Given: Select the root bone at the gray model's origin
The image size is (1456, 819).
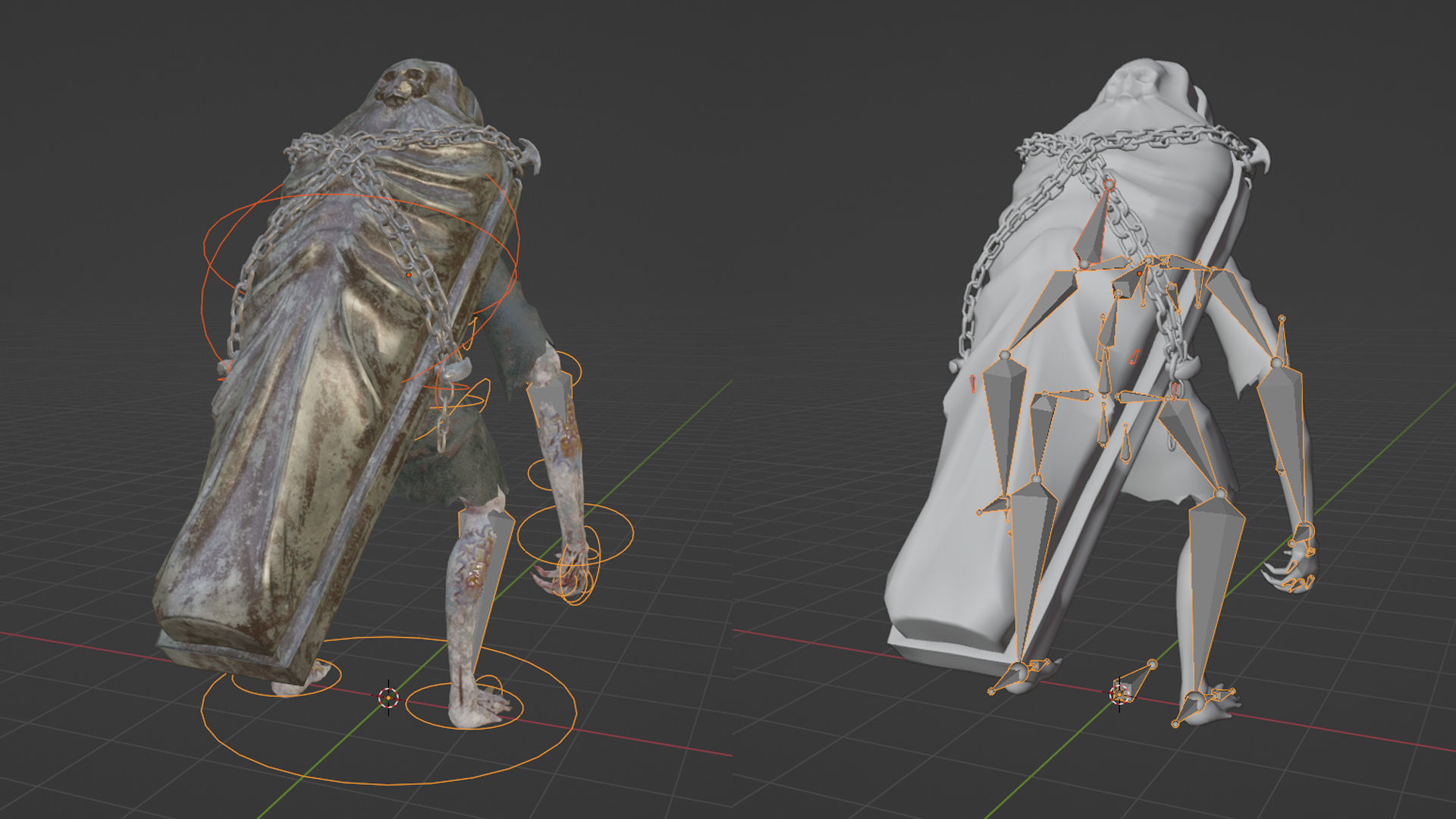Looking at the screenshot, I should pos(1135,679).
